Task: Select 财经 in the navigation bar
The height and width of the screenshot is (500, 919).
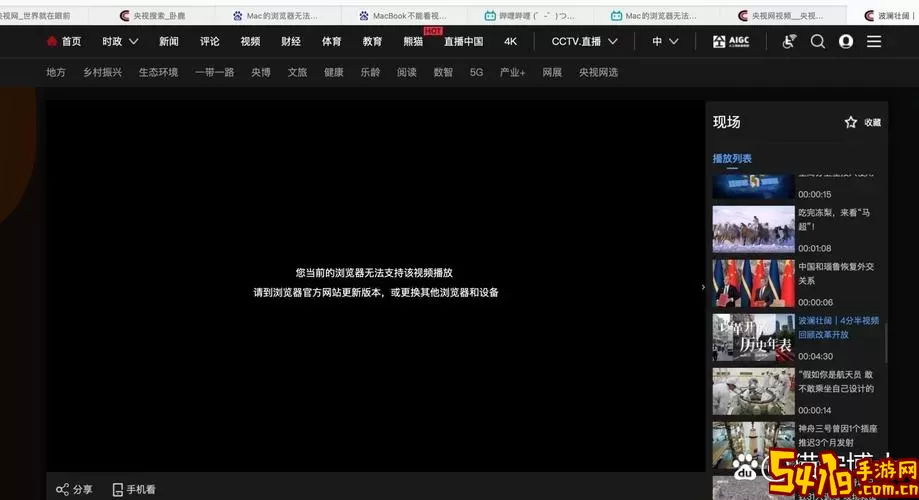Action: click(x=291, y=42)
